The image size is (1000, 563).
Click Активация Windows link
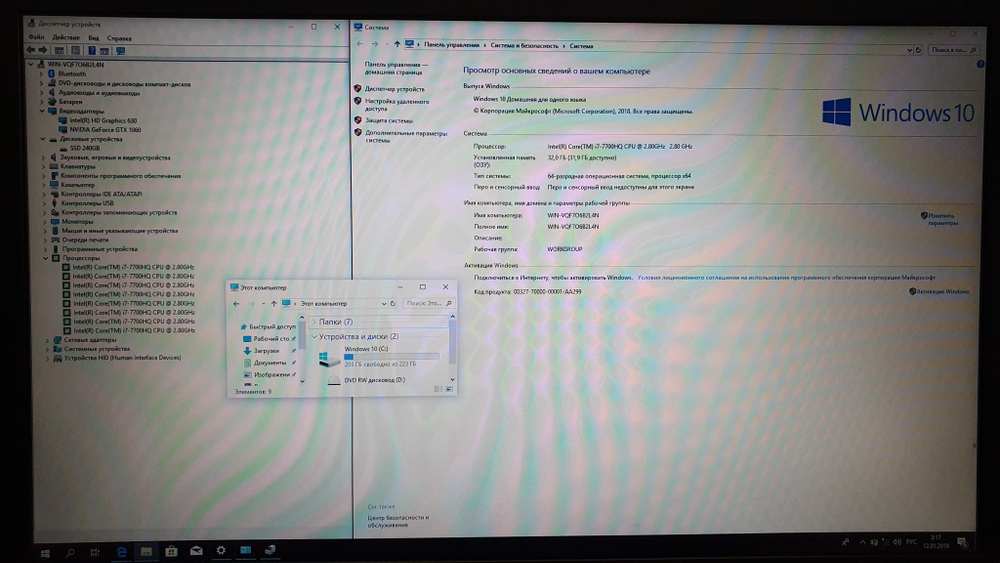(x=943, y=291)
